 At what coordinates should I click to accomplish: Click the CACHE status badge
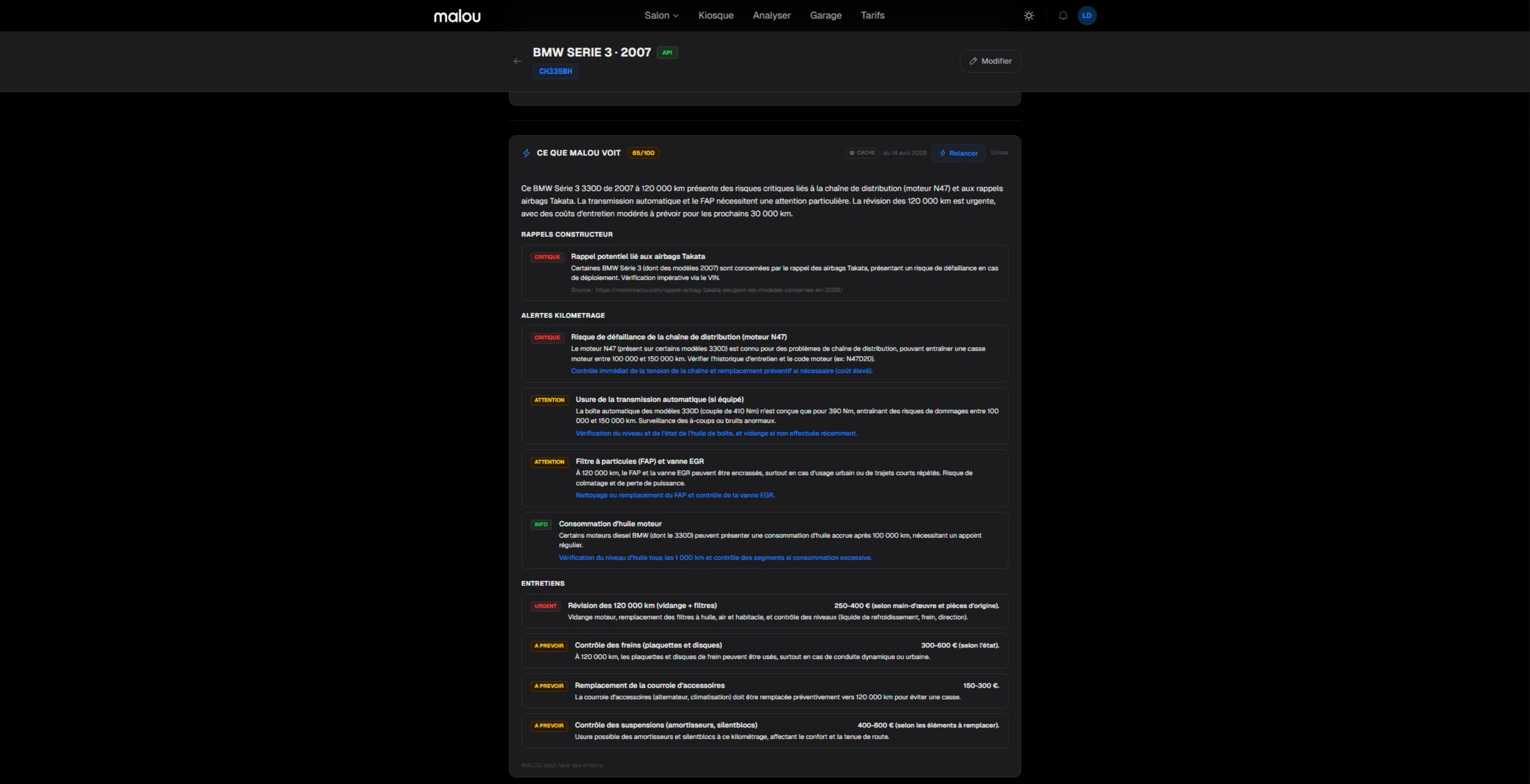pos(862,153)
